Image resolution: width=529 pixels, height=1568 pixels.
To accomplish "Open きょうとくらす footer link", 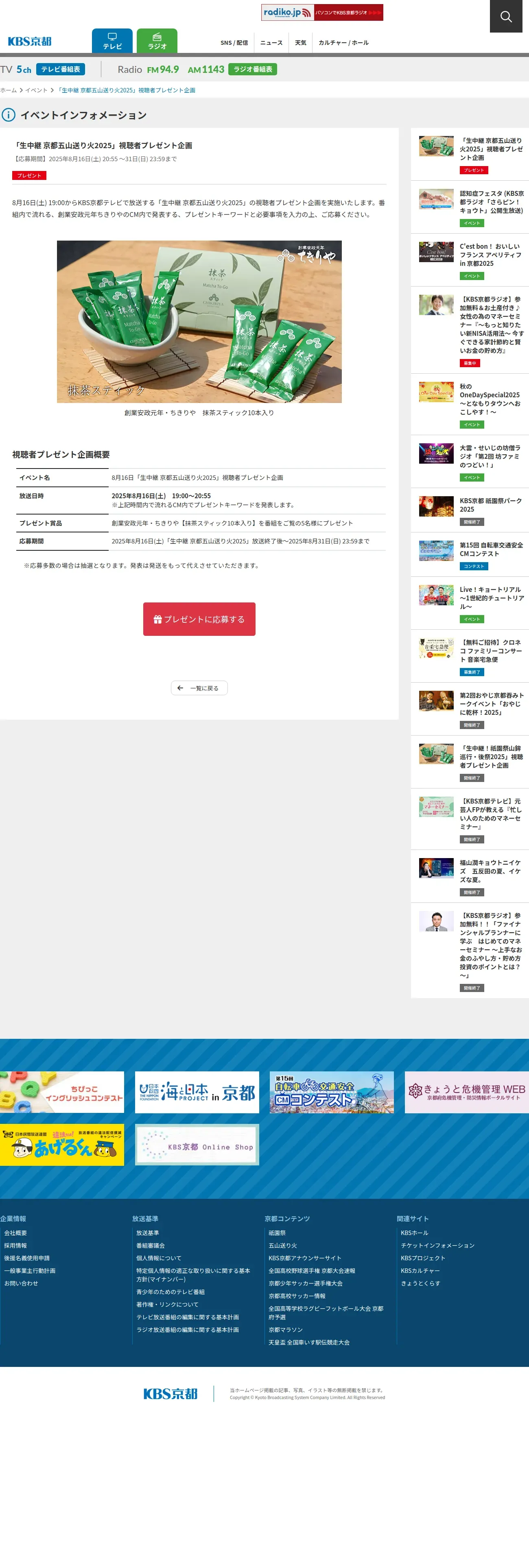I will tap(421, 1283).
